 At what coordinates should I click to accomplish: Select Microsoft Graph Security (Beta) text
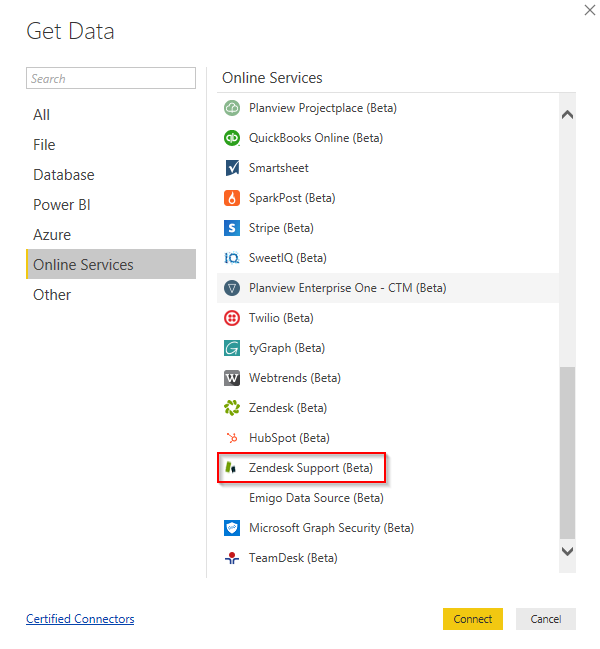[x=331, y=528]
